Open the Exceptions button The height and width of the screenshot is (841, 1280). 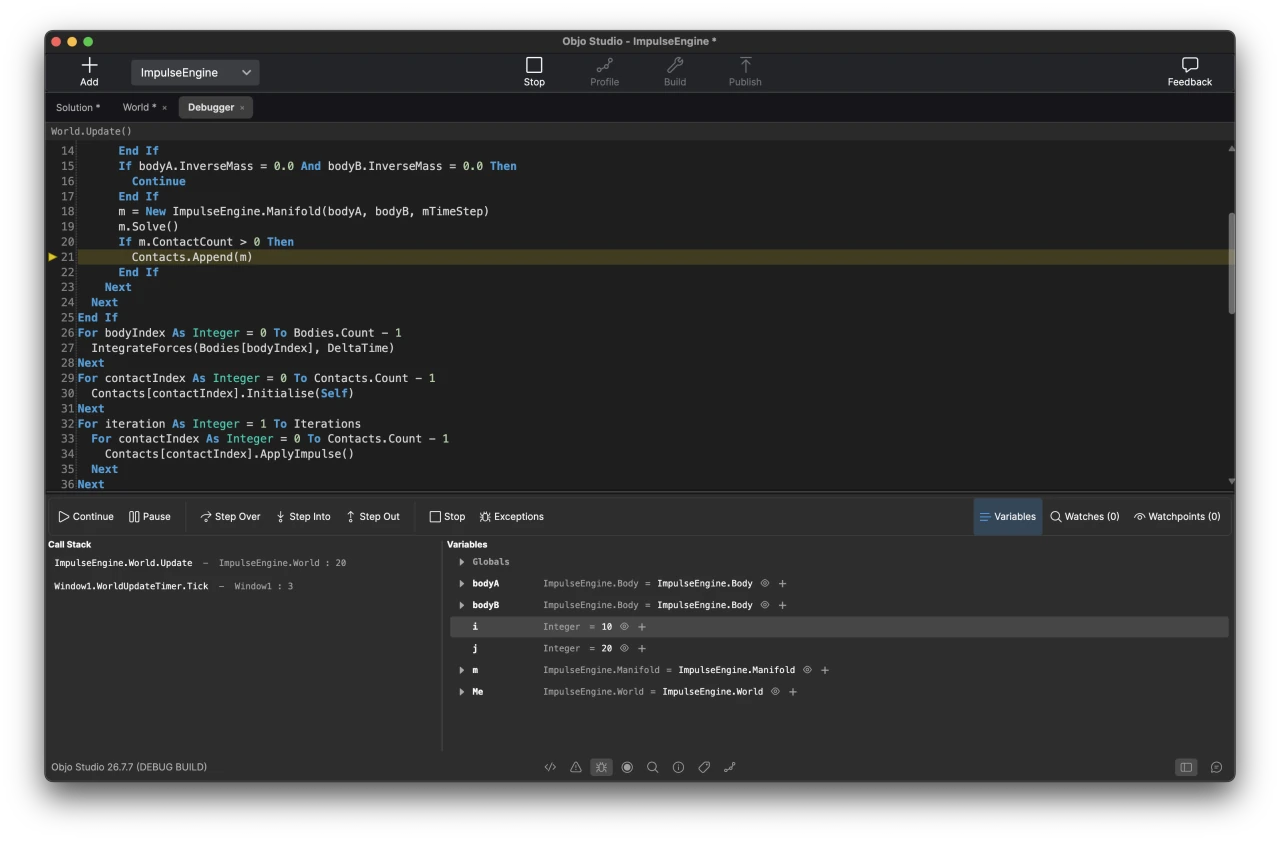[x=511, y=517]
